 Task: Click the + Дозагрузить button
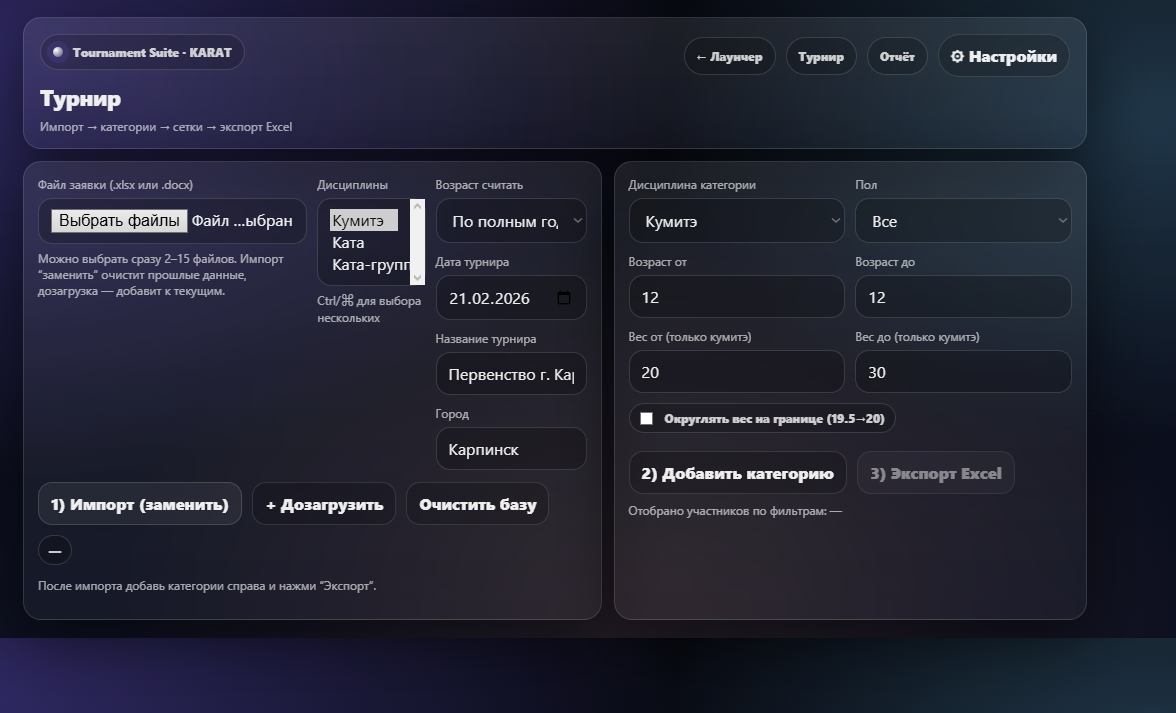(324, 505)
